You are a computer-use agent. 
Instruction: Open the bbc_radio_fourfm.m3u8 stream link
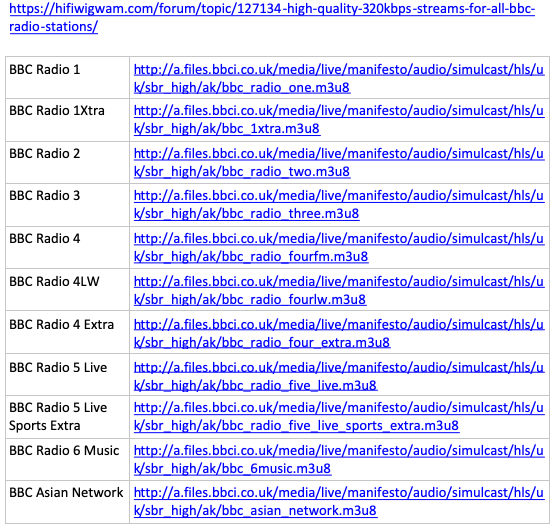[x=339, y=247]
